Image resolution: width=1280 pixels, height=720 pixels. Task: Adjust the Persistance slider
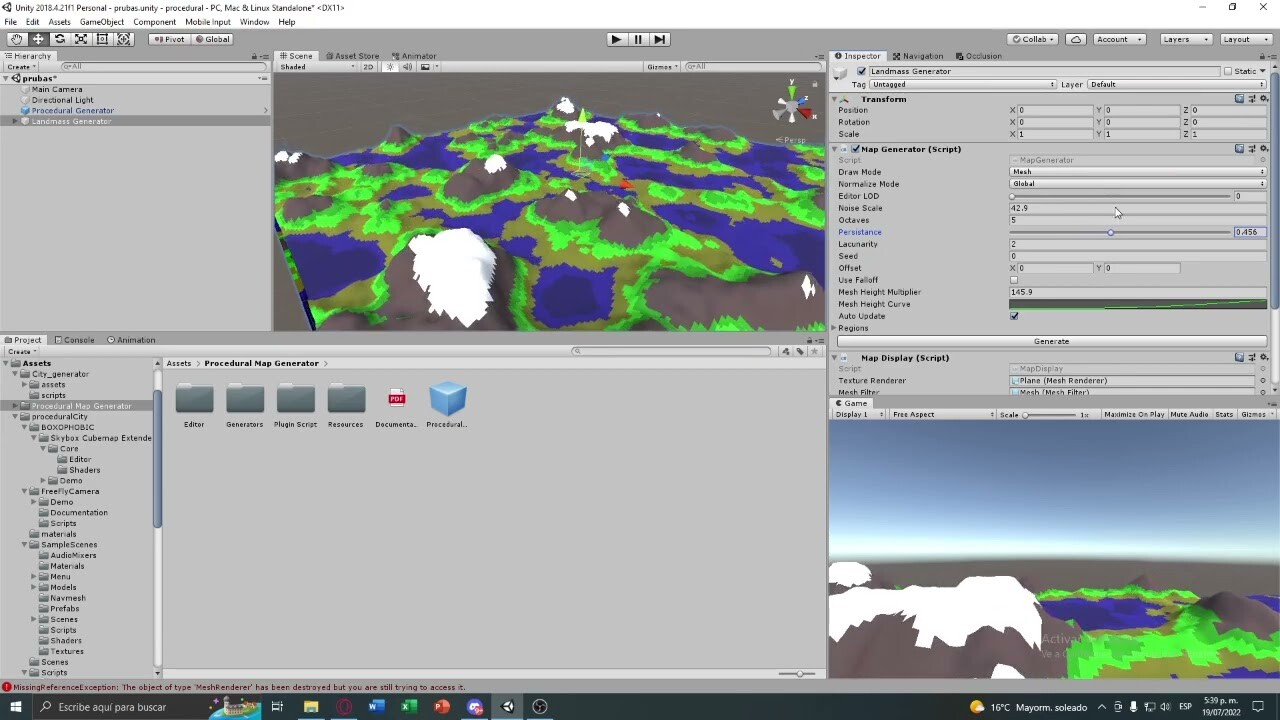(x=1110, y=232)
